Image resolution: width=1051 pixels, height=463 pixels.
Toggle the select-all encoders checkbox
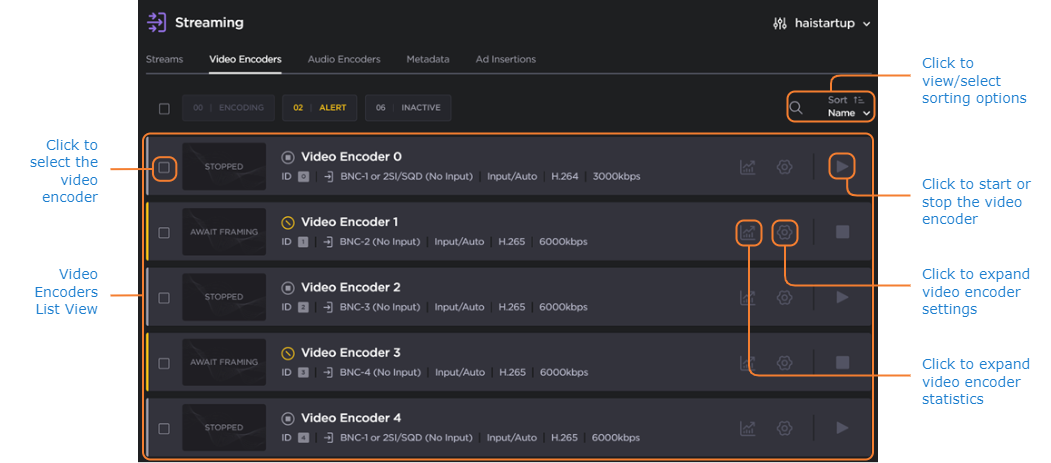(164, 108)
